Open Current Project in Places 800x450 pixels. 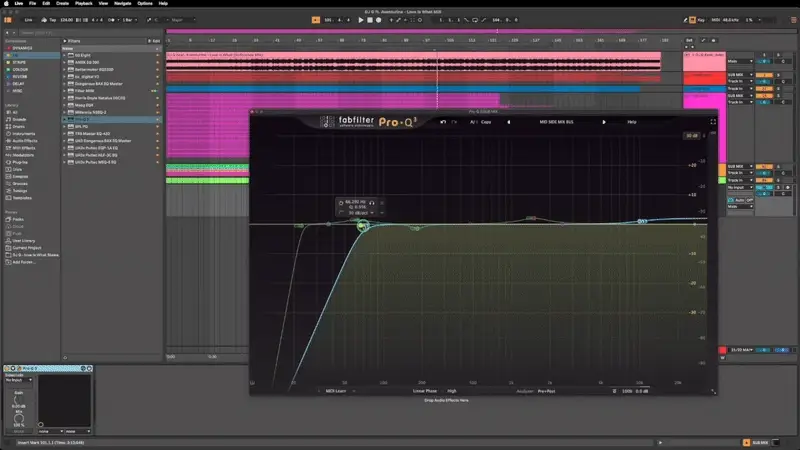pyautogui.click(x=27, y=248)
